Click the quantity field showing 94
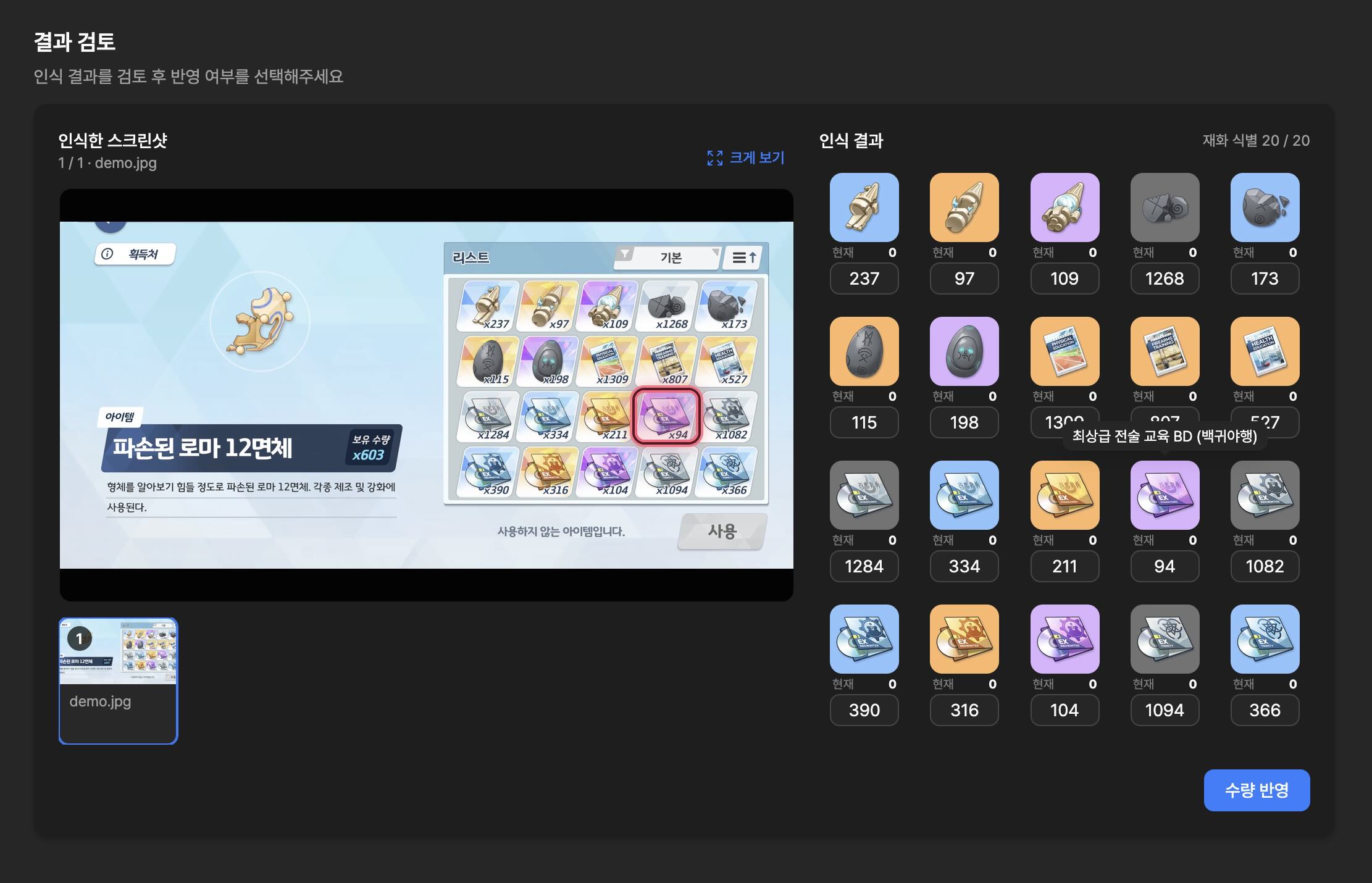1372x883 pixels. click(1165, 566)
